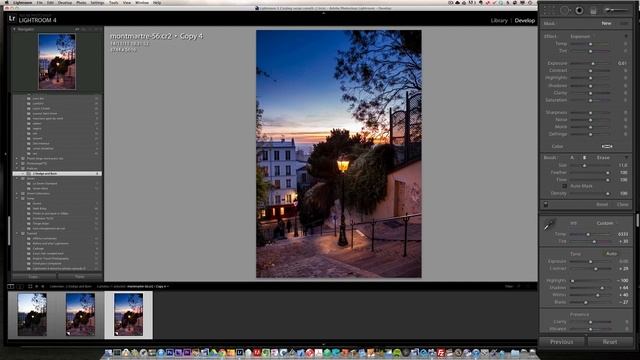Screen dimensions: 640x360
Task: Select the second filmstrip thumbnail
Action: (80, 315)
